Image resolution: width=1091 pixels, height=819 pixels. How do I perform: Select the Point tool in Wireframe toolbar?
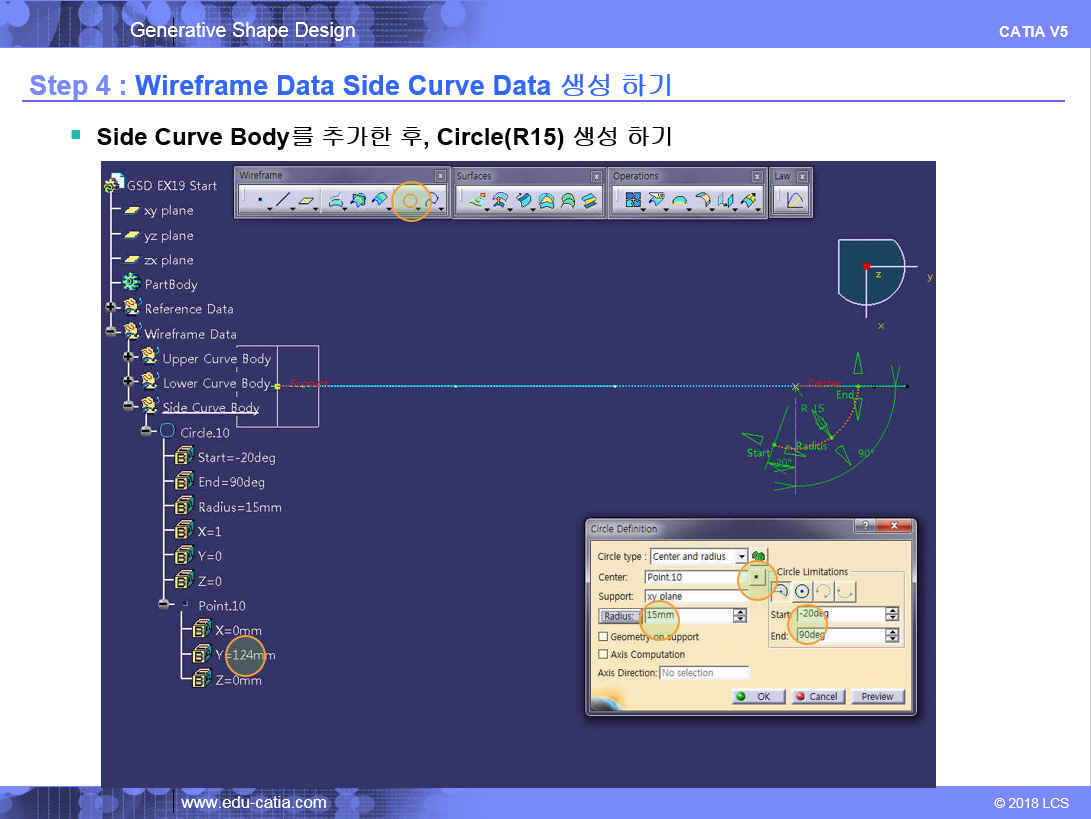coord(259,201)
